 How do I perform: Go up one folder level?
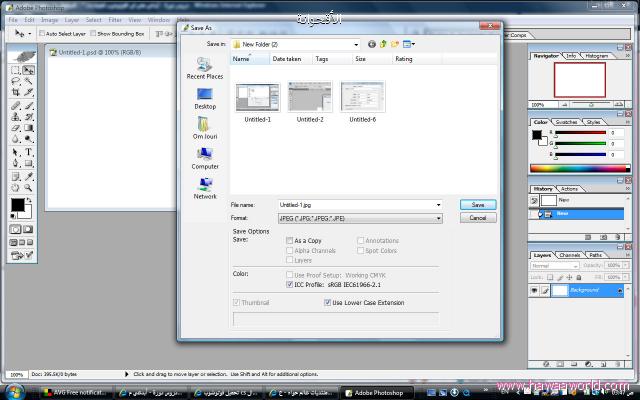[383, 44]
